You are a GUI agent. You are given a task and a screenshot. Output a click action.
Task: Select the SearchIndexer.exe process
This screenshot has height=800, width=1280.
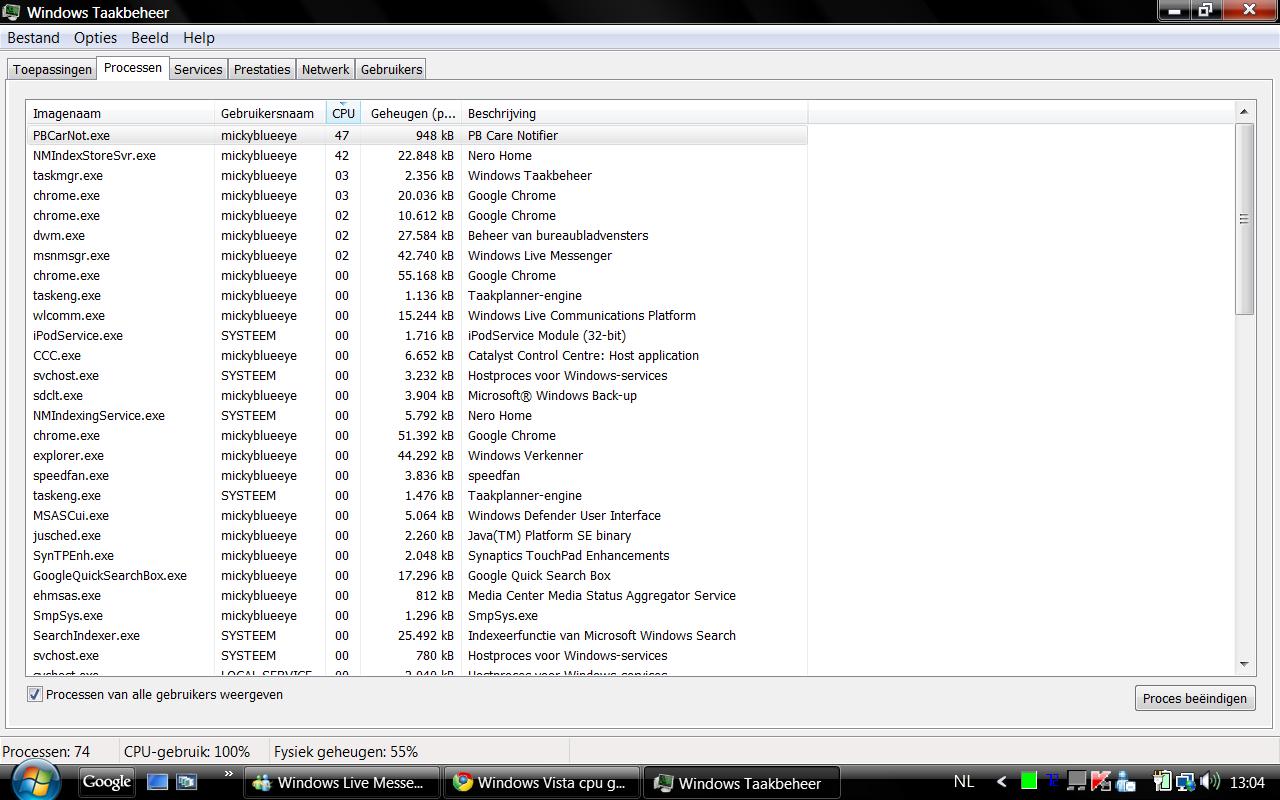click(x=417, y=635)
